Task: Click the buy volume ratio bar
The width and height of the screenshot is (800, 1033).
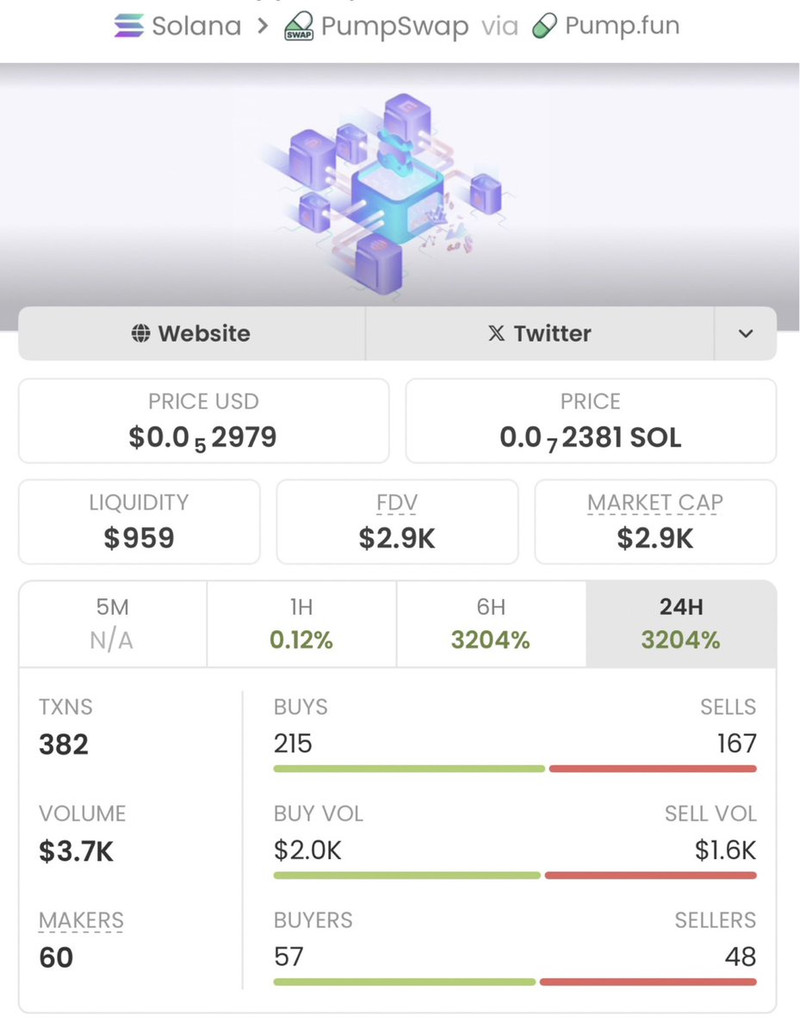Action: (x=514, y=875)
